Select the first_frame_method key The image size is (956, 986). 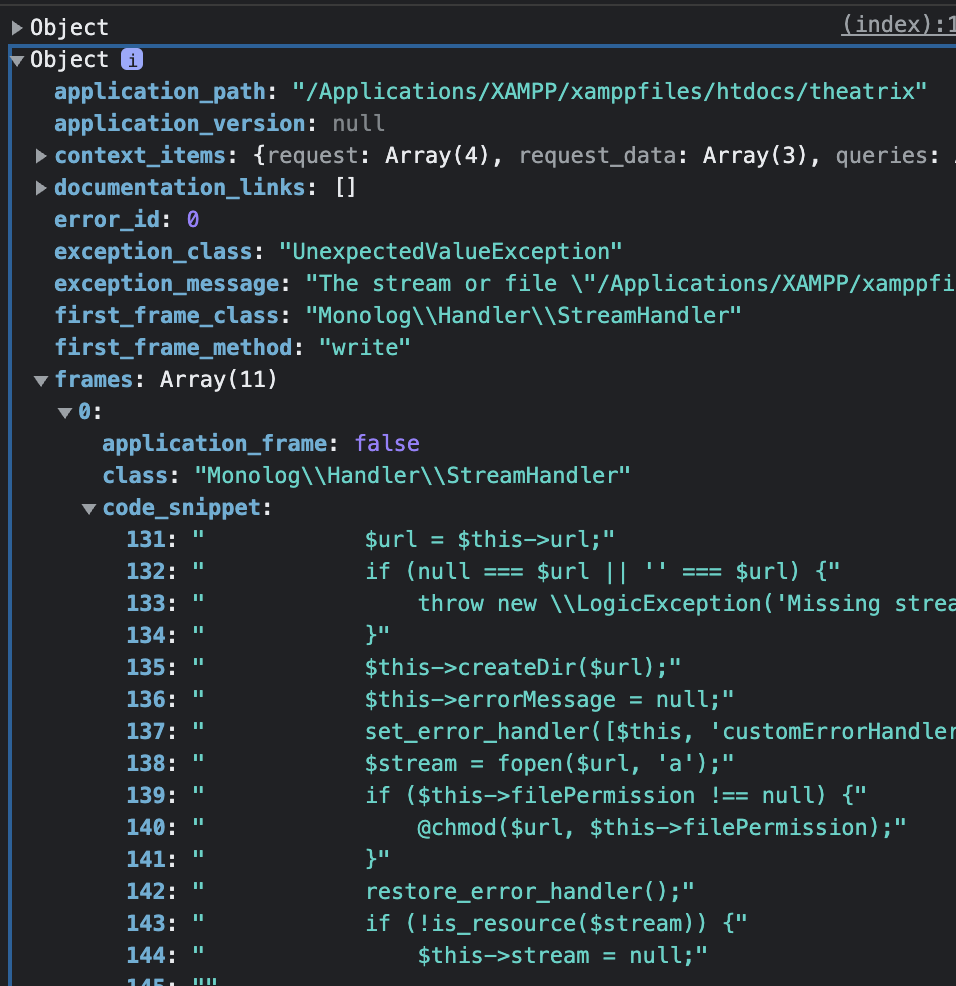[x=174, y=348]
